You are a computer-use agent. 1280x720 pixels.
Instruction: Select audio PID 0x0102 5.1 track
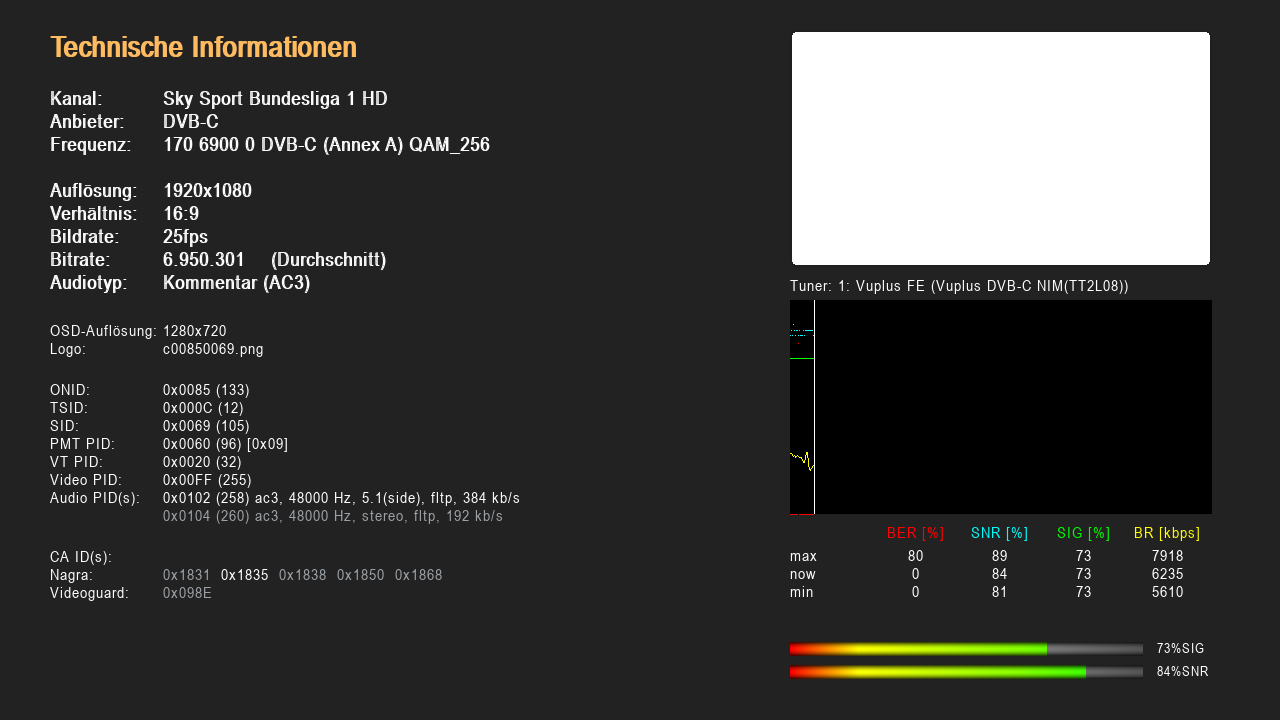coord(341,498)
